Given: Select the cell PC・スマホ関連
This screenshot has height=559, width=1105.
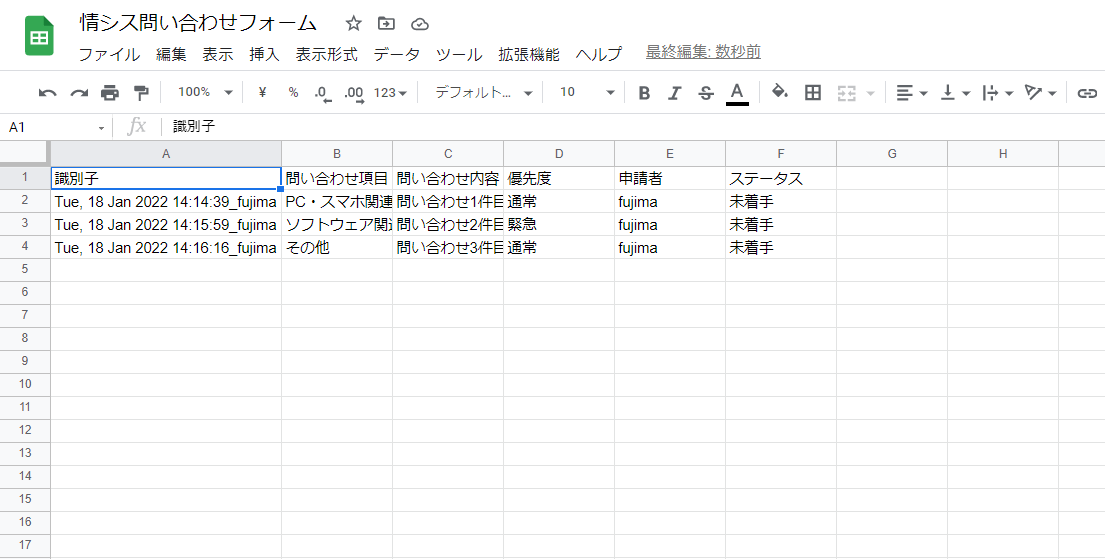Looking at the screenshot, I should (337, 202).
